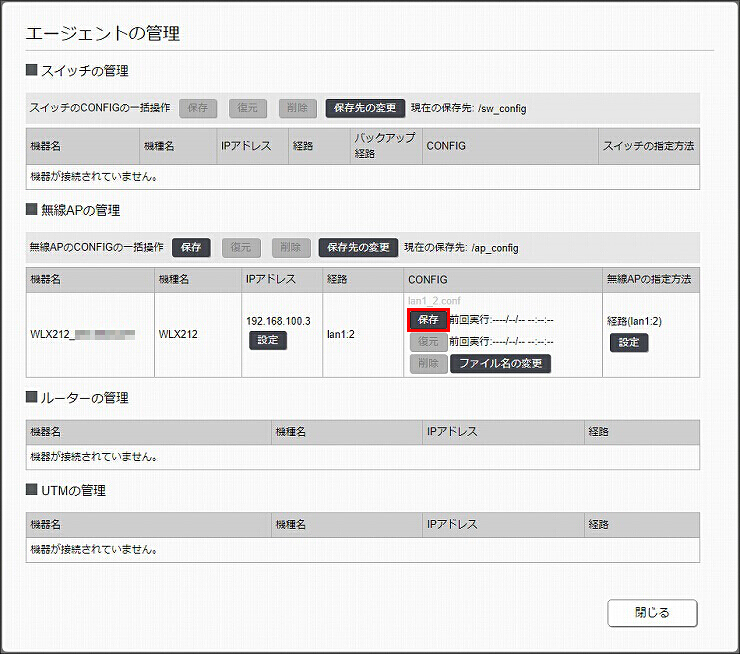Click the 前回実行 text beside the row 復元 button

[501, 342]
